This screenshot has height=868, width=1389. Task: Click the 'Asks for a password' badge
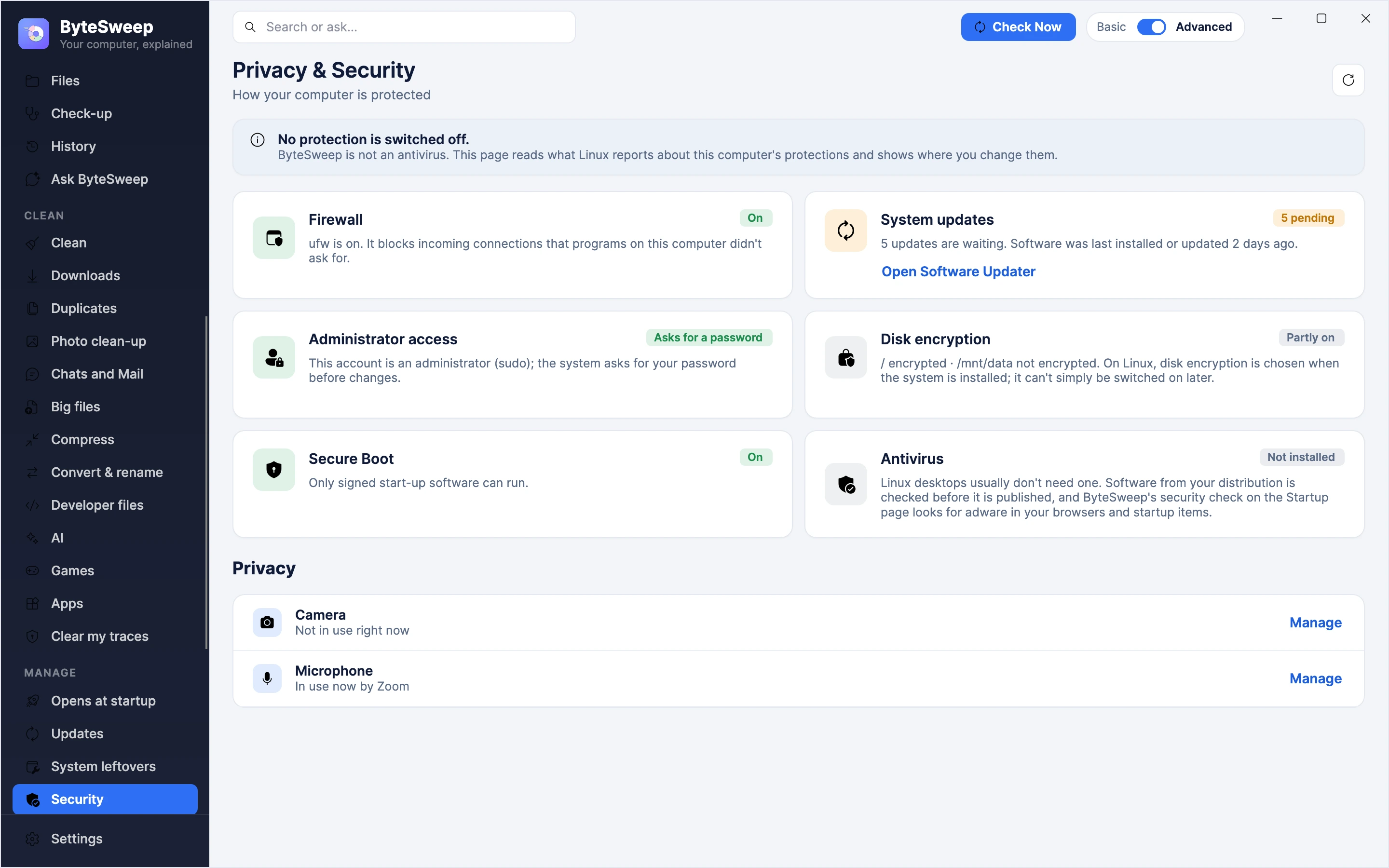click(708, 338)
